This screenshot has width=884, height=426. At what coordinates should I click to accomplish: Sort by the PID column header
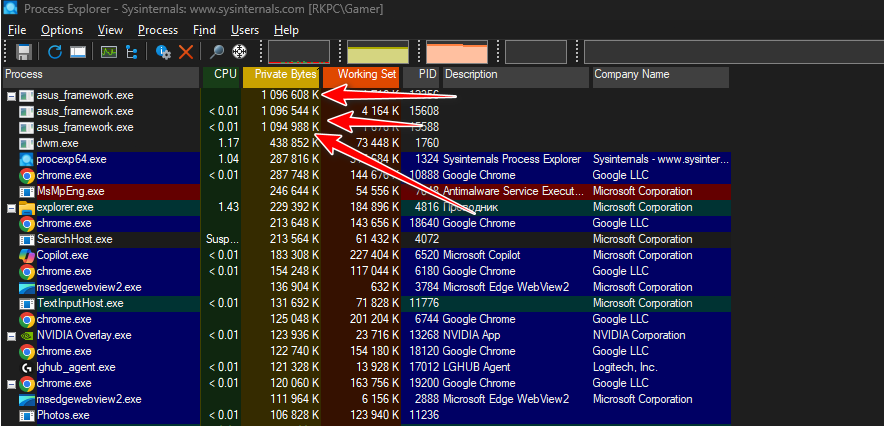click(421, 77)
